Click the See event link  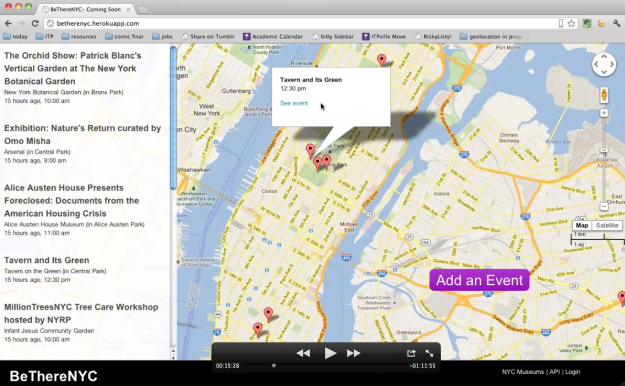pyautogui.click(x=294, y=103)
